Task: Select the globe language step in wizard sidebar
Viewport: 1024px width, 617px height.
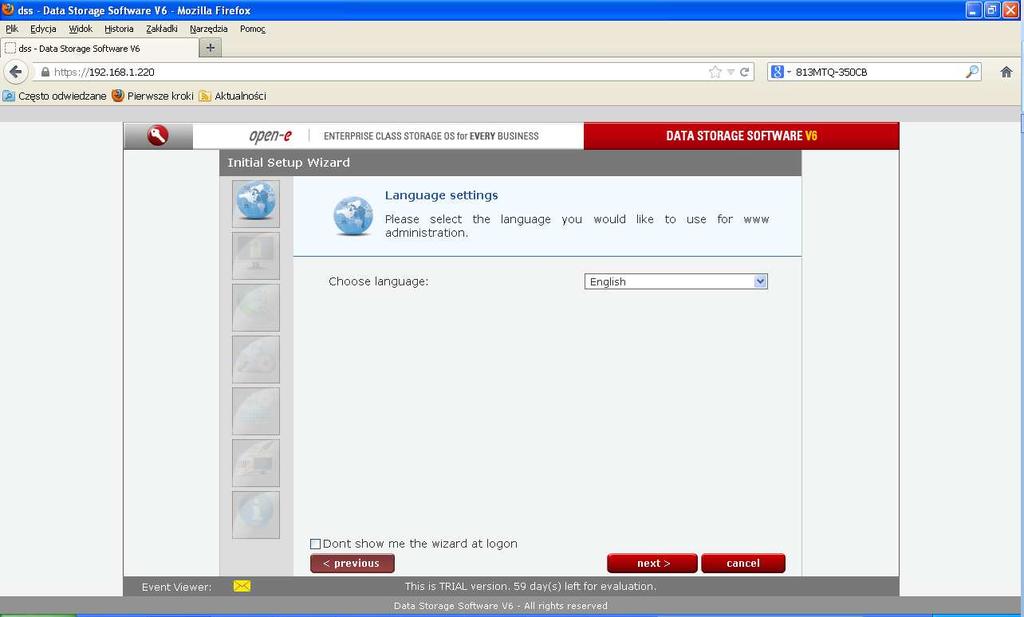Action: click(x=255, y=204)
